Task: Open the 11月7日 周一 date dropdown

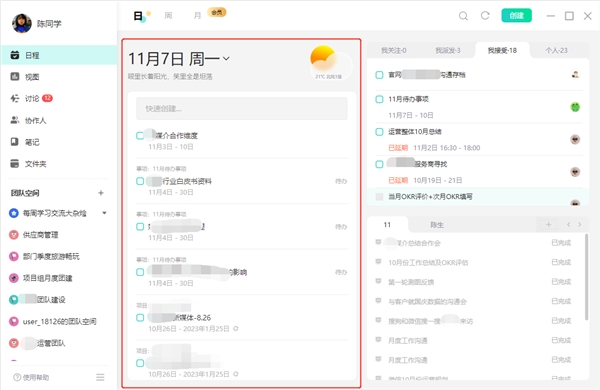Action: (x=227, y=59)
